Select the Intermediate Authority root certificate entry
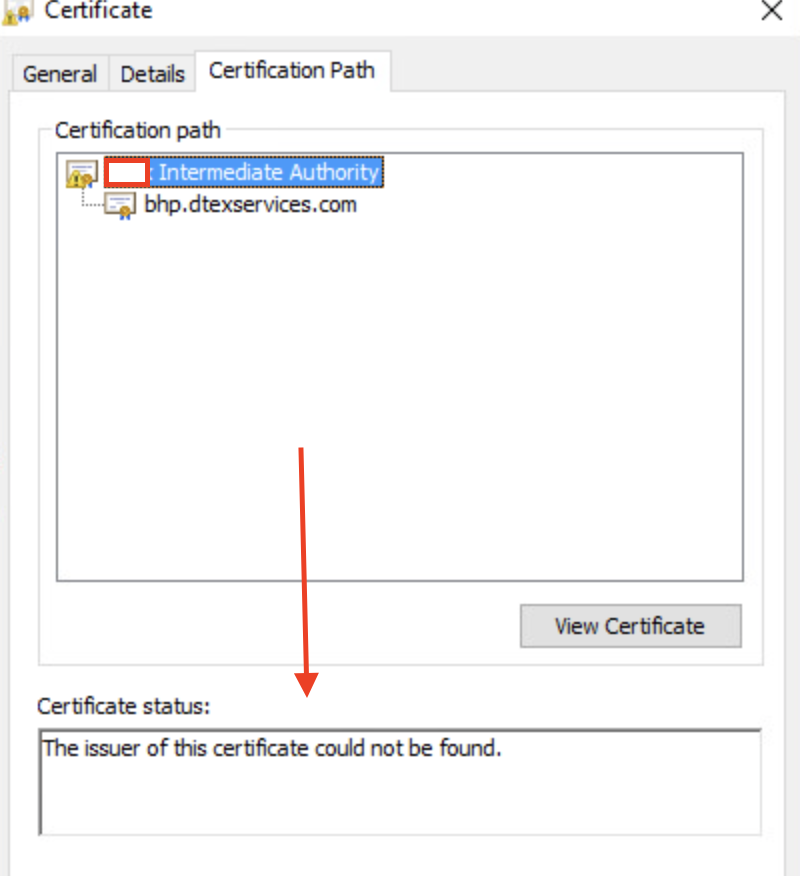The height and width of the screenshot is (876, 800). click(267, 171)
